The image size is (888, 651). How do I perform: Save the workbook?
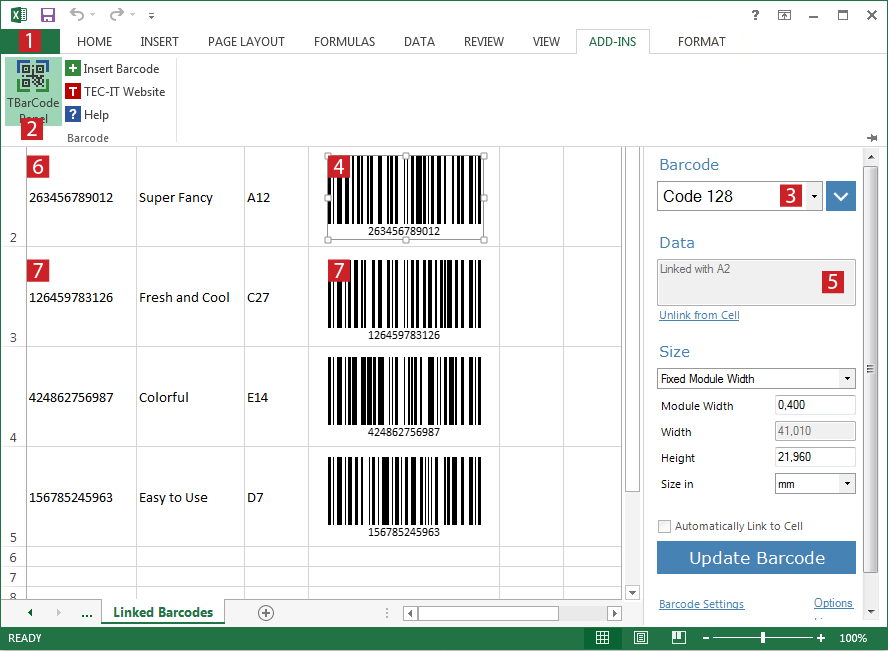click(46, 14)
